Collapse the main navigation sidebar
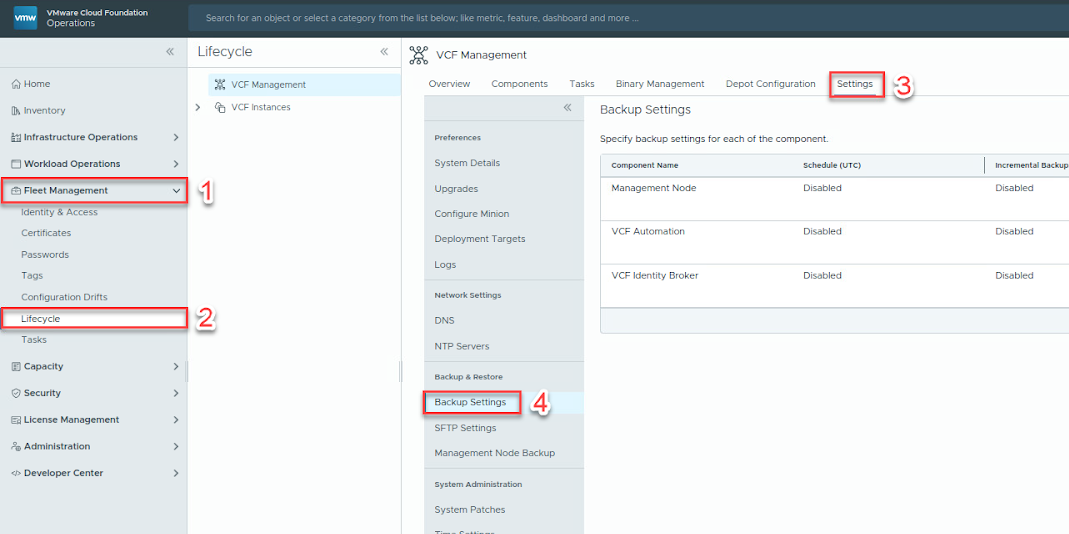This screenshot has height=534, width=1069. [x=170, y=51]
